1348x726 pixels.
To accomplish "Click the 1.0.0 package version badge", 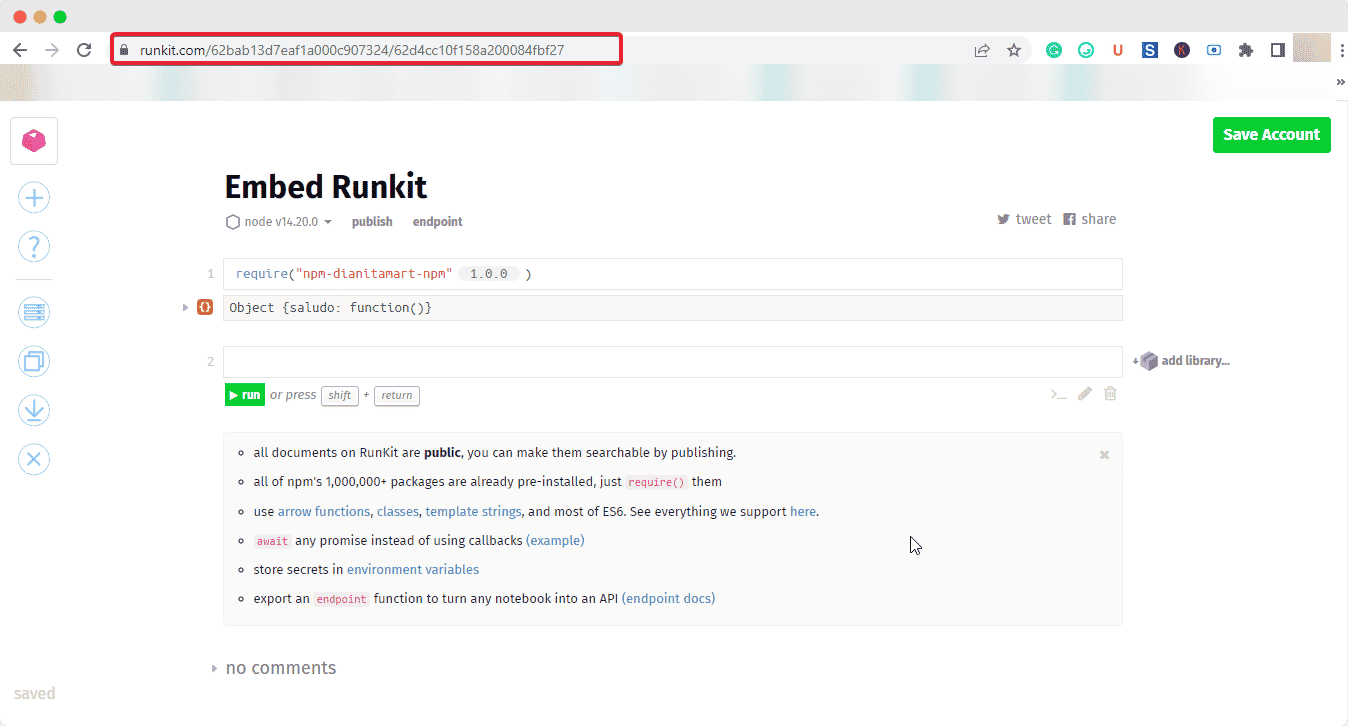I will 489,274.
